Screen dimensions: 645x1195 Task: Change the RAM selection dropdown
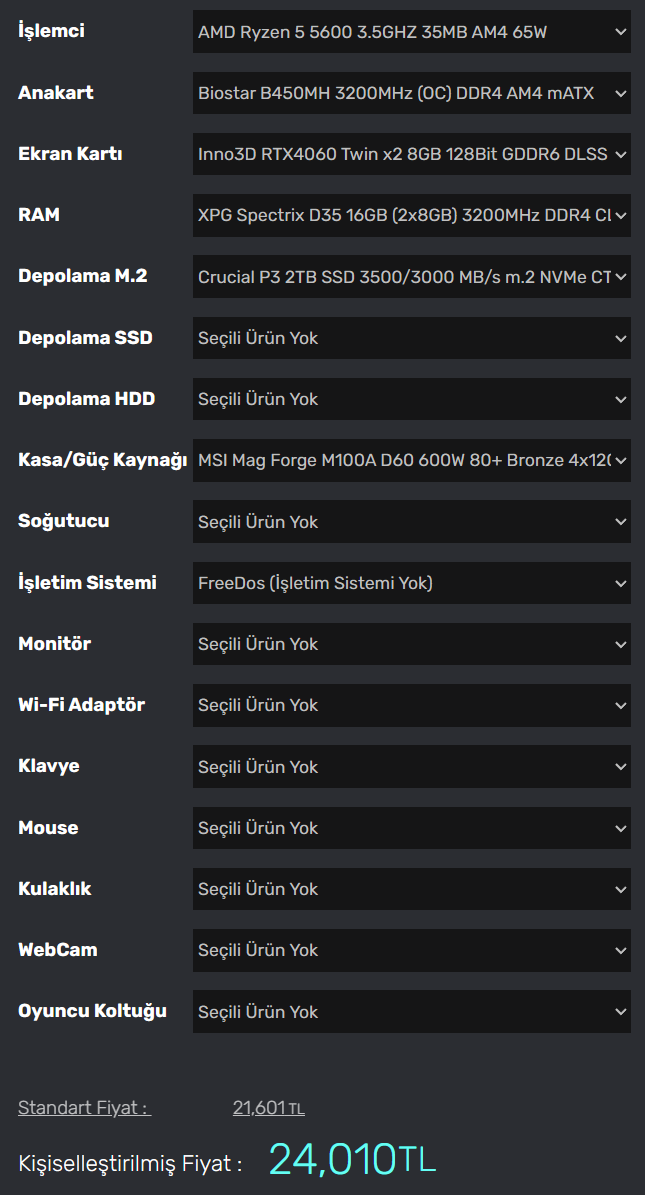pos(412,215)
